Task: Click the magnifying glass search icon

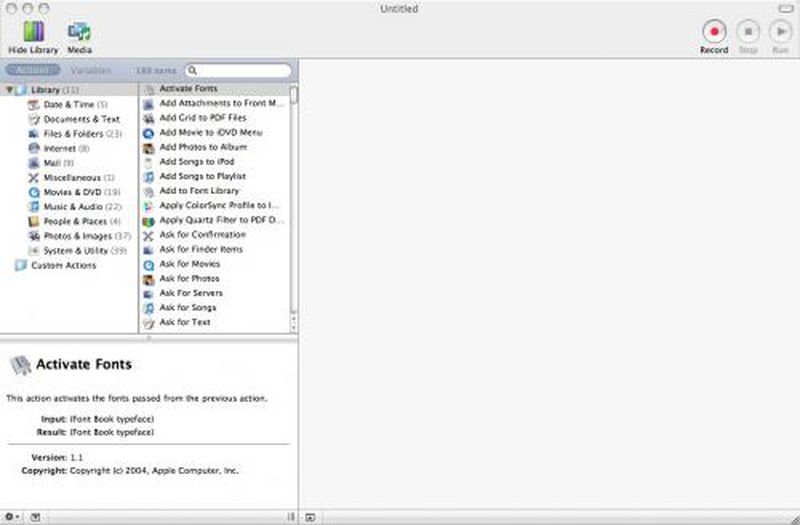Action: (x=193, y=70)
